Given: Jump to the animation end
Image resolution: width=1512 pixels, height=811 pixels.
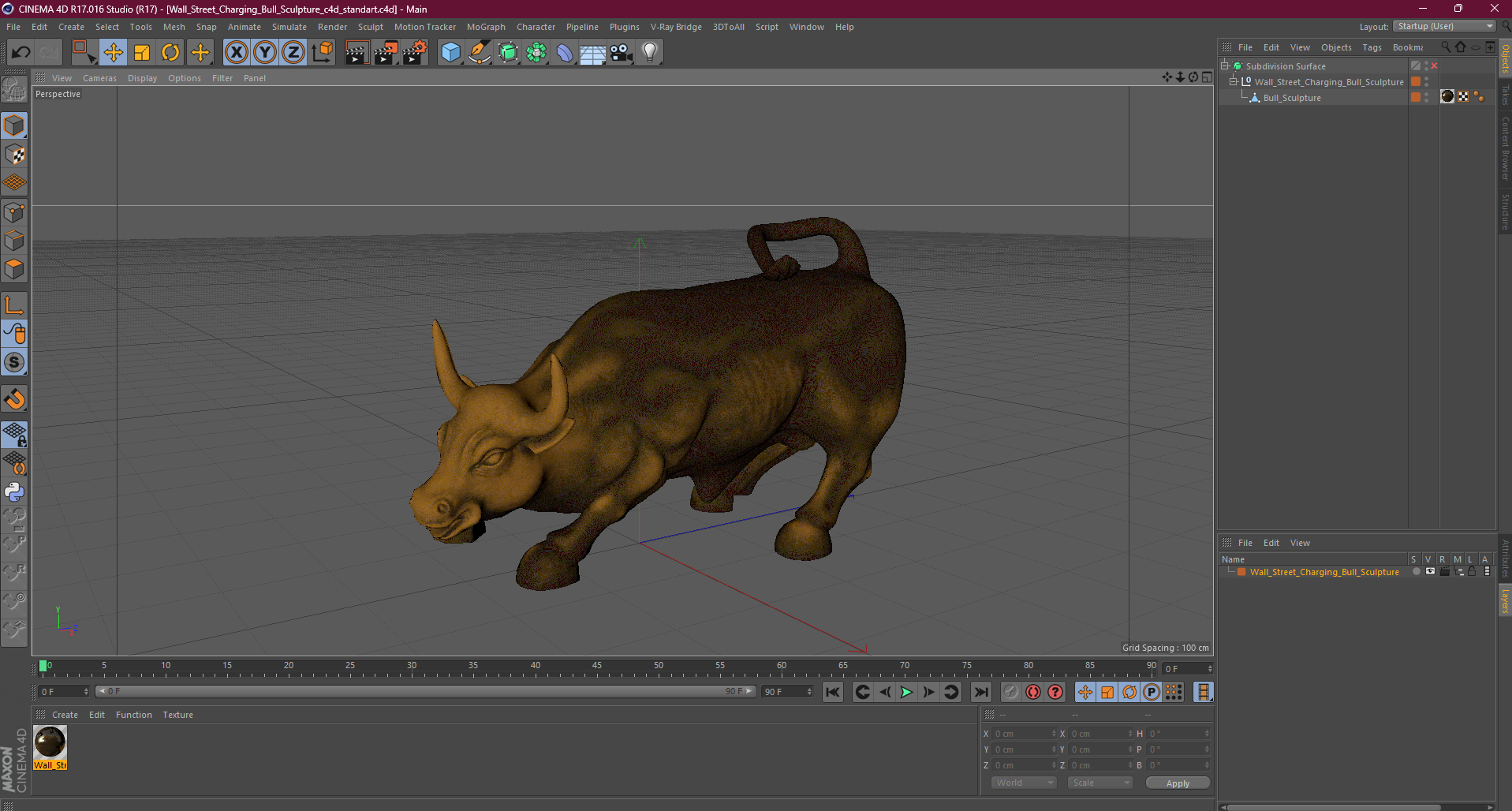Looking at the screenshot, I should click(980, 692).
